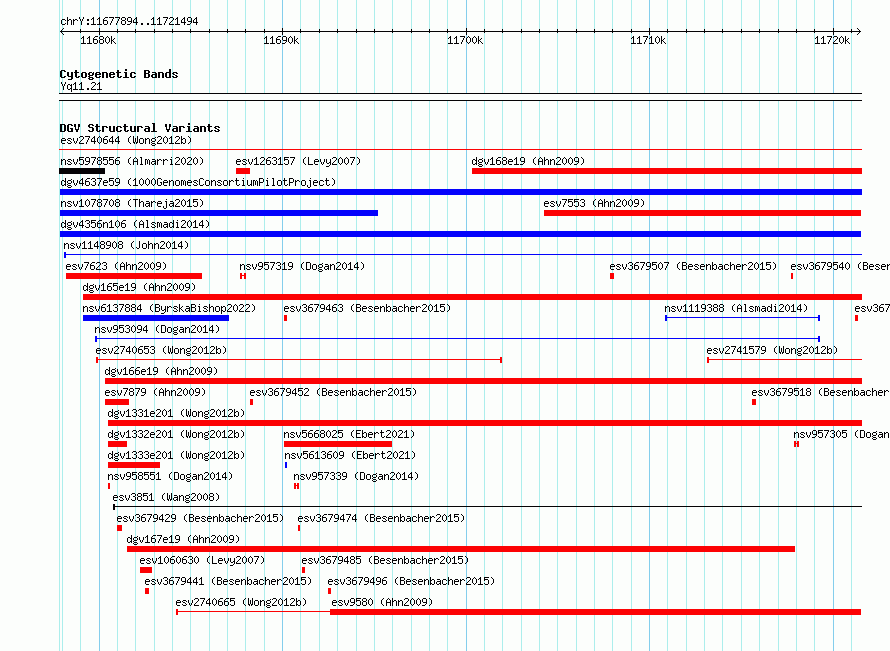Image resolution: width=890 pixels, height=651 pixels.
Task: Open the dgv4356n106 (Alsmadi2014) entry
Action: (135, 224)
